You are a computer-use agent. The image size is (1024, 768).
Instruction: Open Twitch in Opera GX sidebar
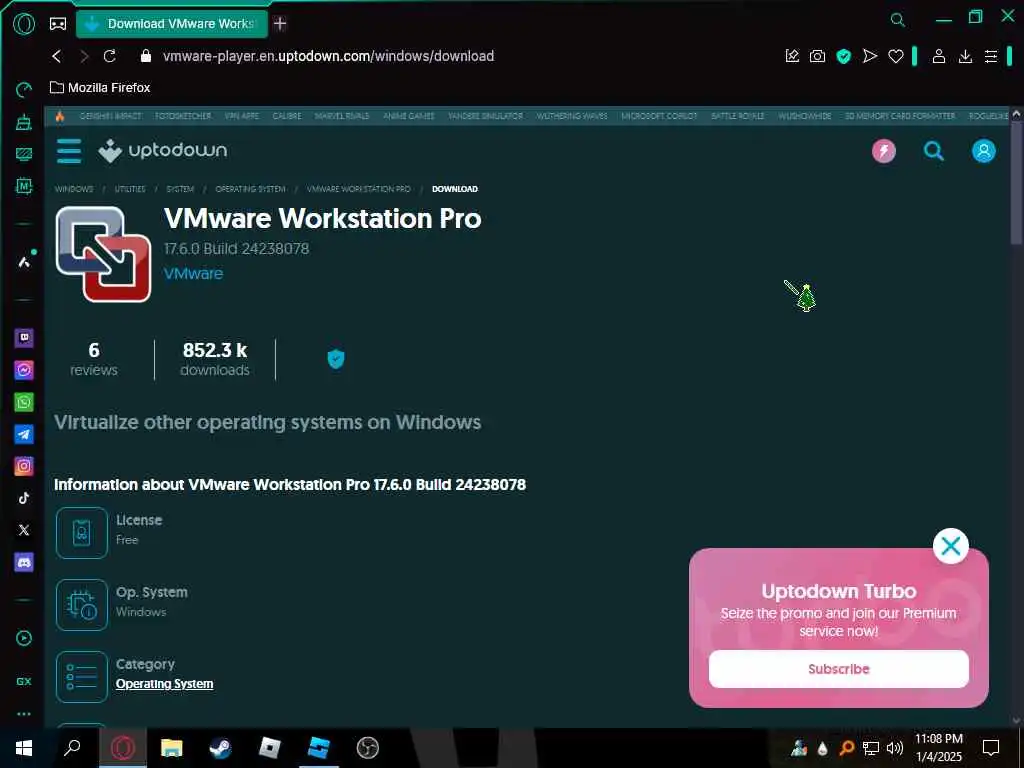pos(24,338)
